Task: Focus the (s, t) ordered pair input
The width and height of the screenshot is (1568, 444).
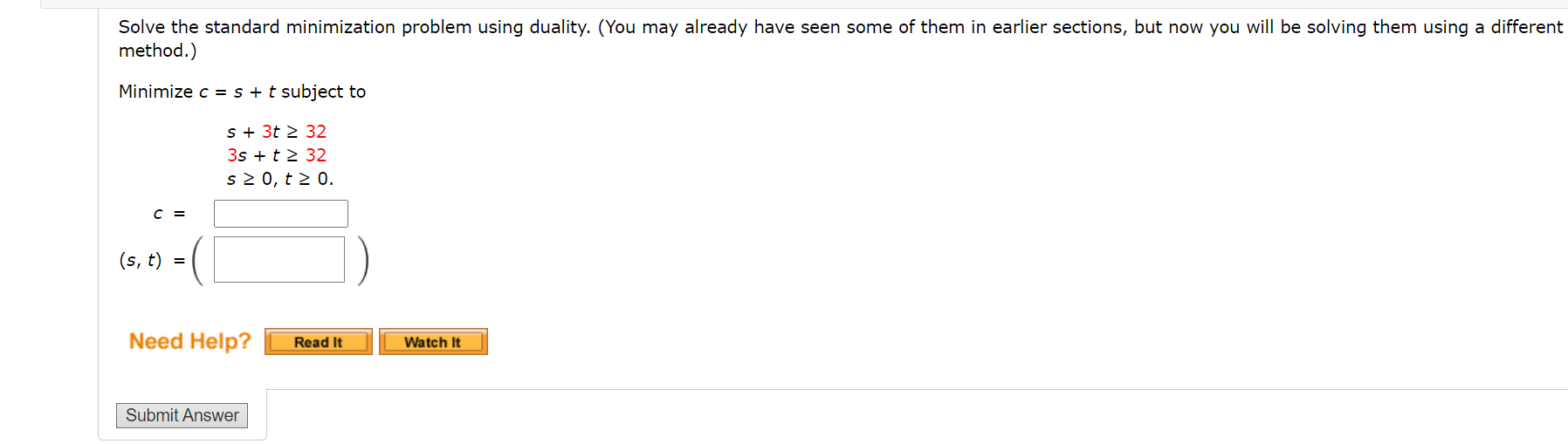Action: pyautogui.click(x=279, y=260)
